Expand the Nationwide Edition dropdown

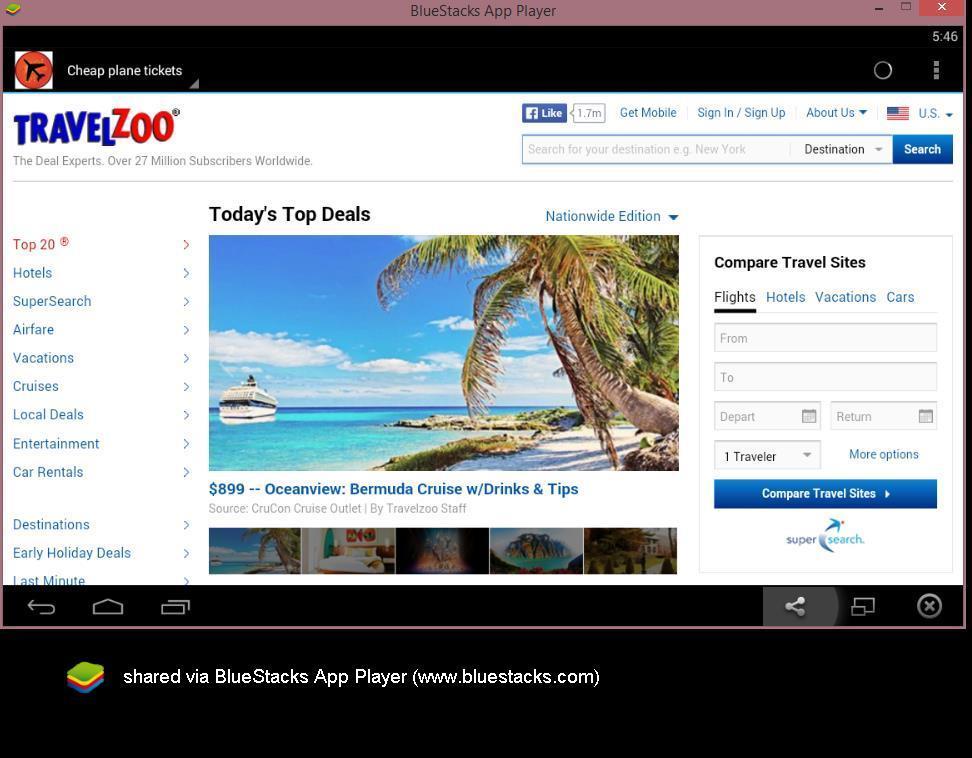(611, 216)
